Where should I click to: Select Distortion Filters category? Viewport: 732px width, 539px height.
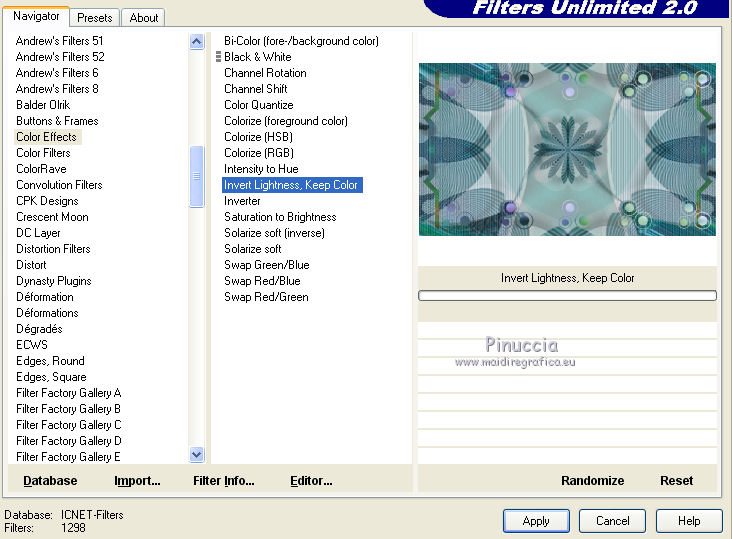53,249
